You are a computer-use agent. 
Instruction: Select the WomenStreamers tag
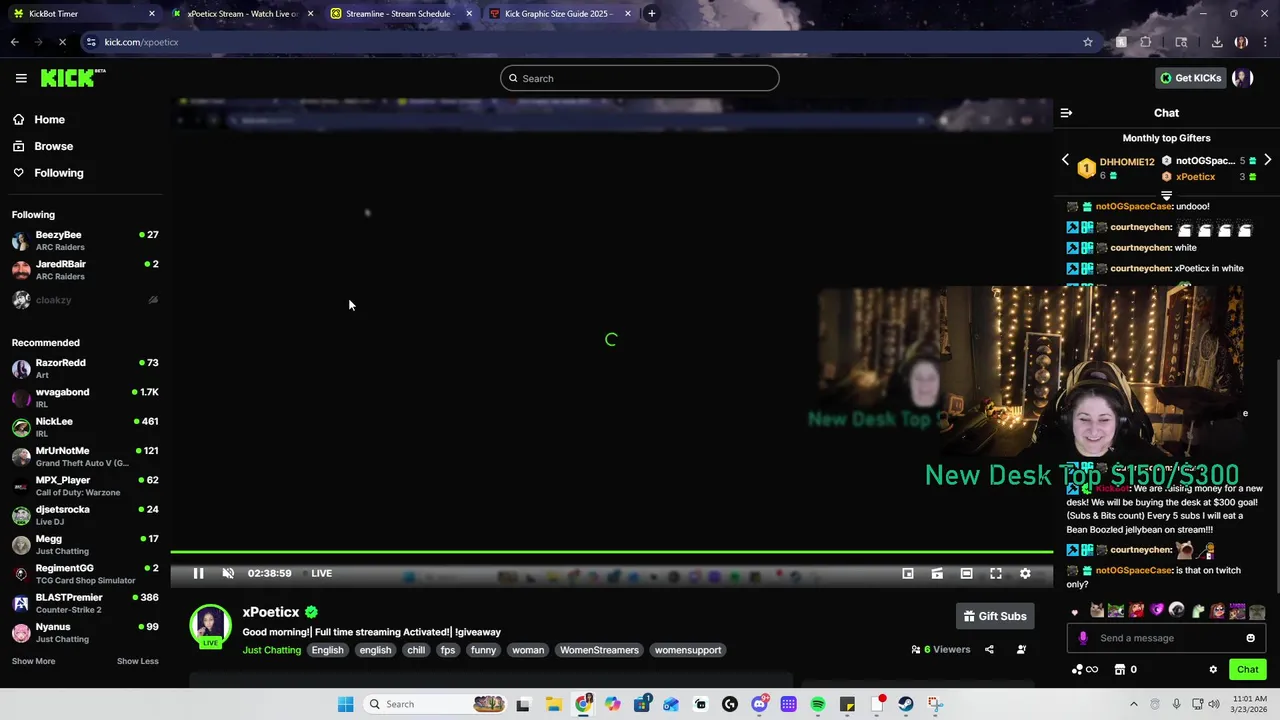coord(599,650)
